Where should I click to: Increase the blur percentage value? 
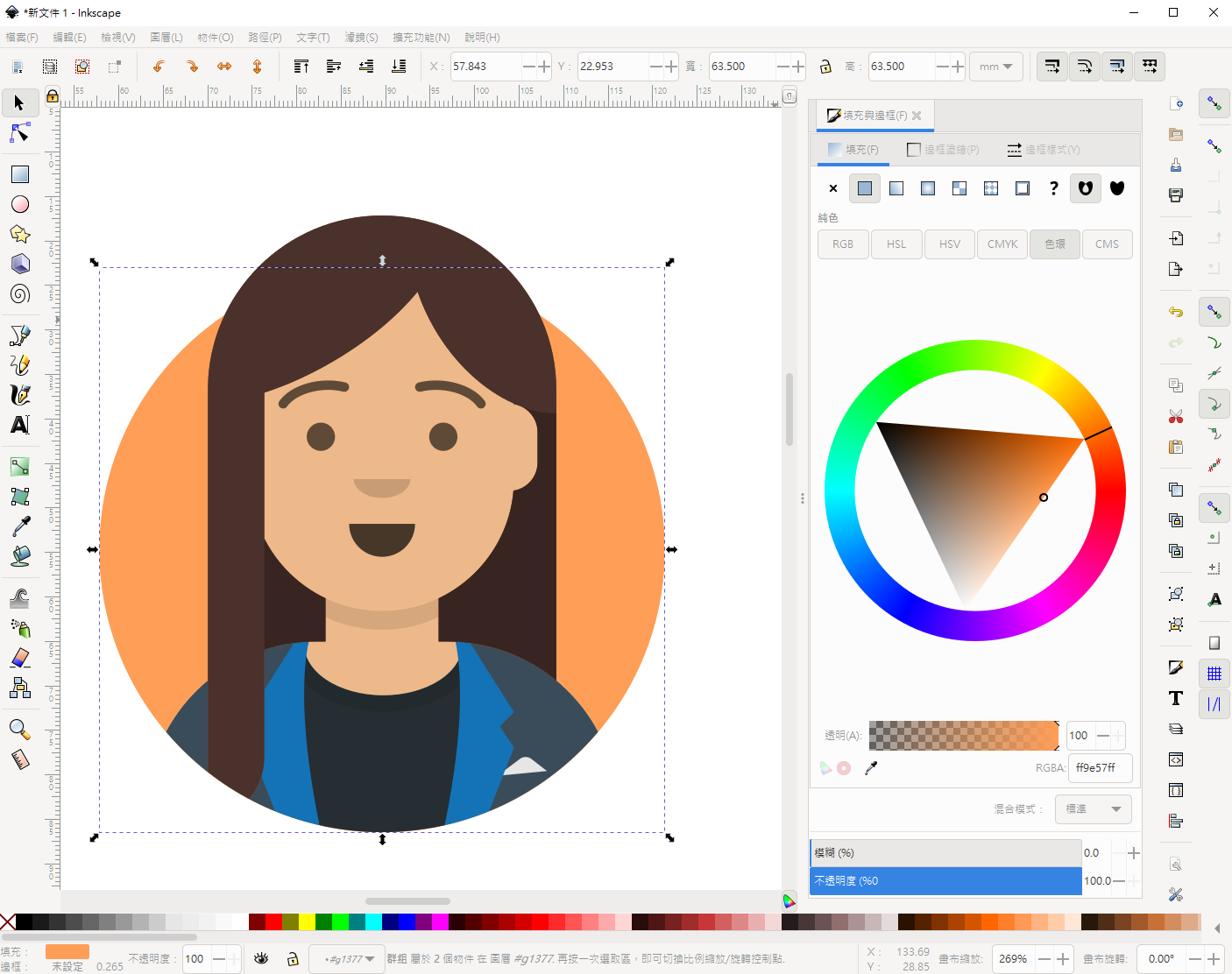[x=1133, y=853]
